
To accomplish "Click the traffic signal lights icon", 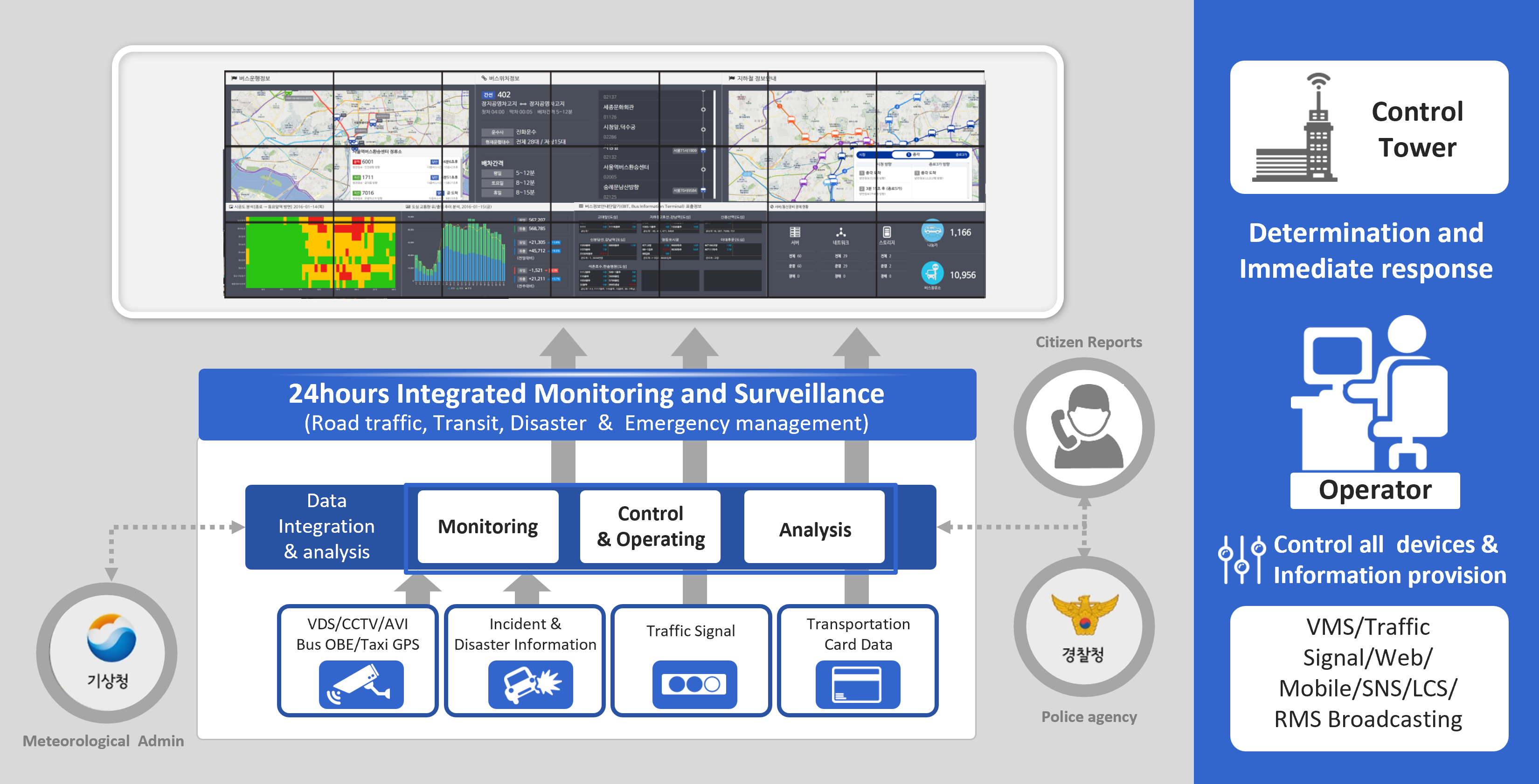I will (x=694, y=684).
